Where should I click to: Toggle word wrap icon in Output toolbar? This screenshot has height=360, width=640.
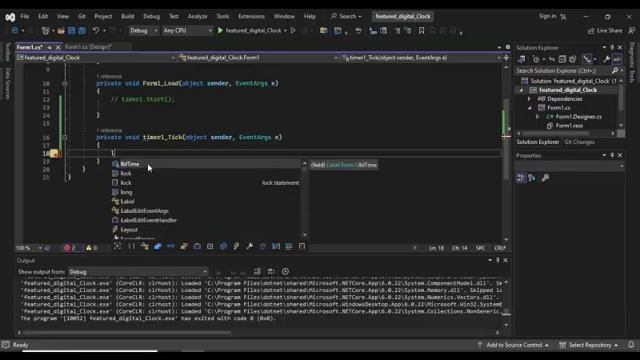pos(271,271)
